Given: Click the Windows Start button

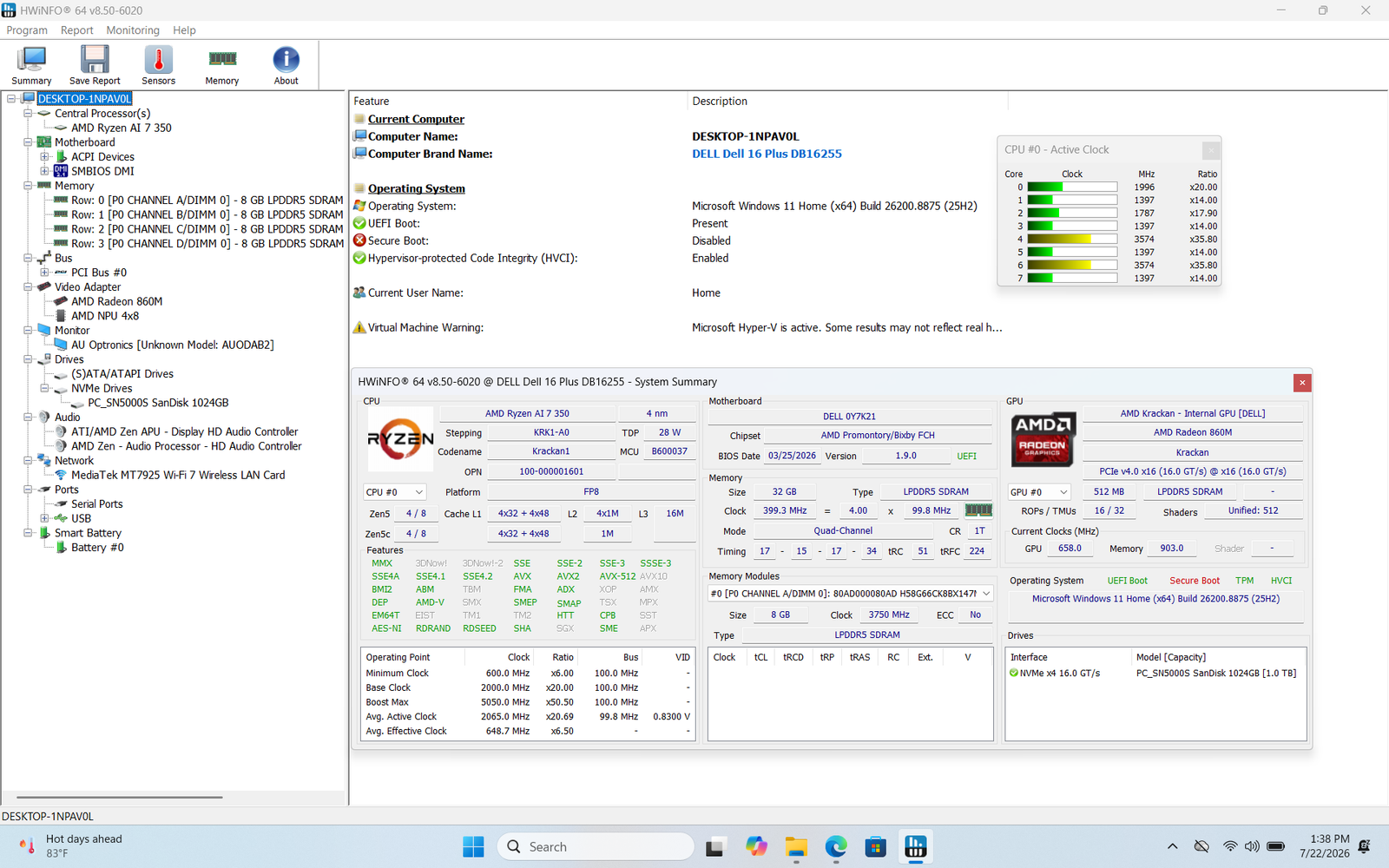Looking at the screenshot, I should (x=473, y=847).
